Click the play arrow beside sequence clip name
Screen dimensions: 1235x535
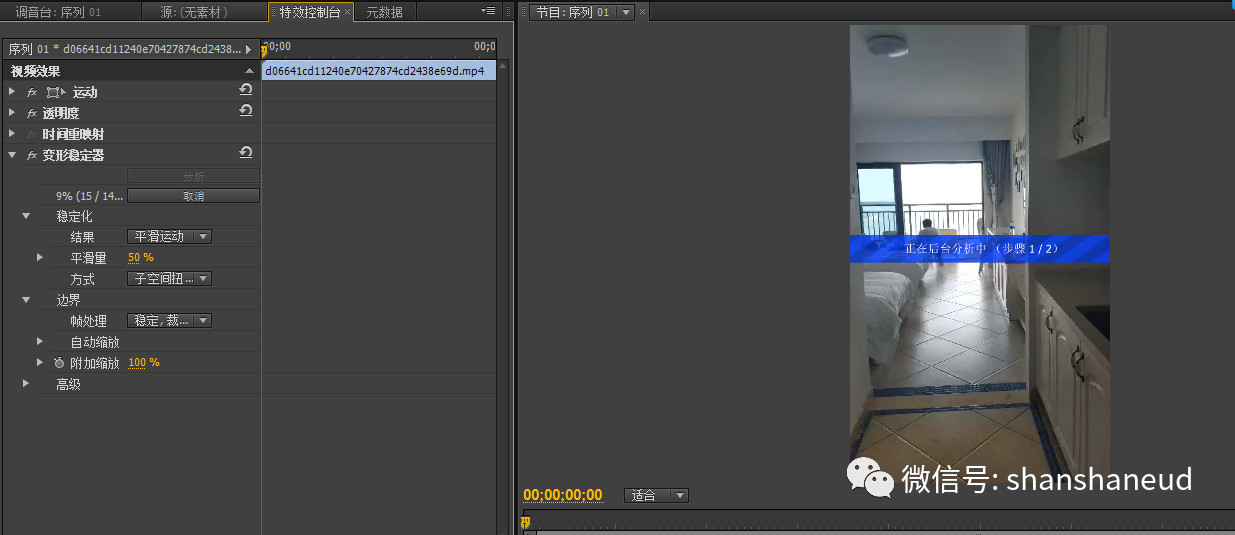pos(248,49)
